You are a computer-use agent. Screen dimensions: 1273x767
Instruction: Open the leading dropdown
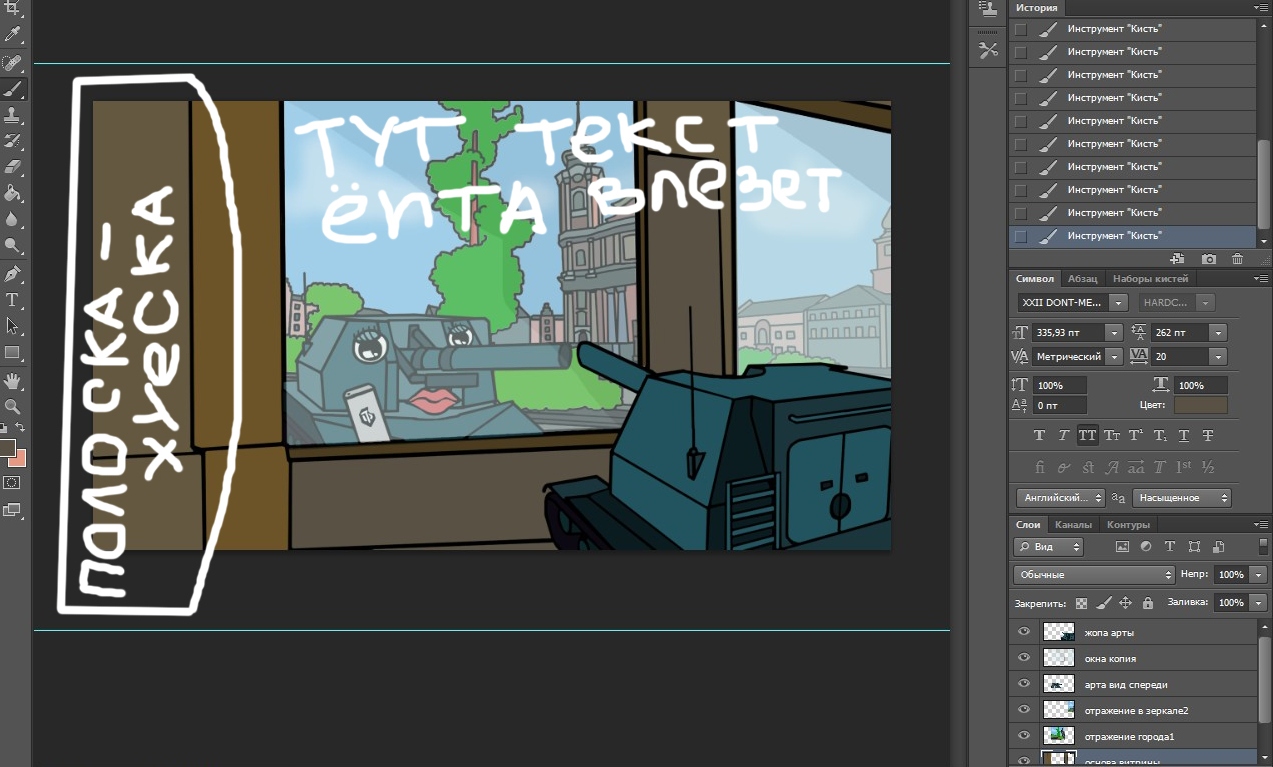pyautogui.click(x=1217, y=332)
